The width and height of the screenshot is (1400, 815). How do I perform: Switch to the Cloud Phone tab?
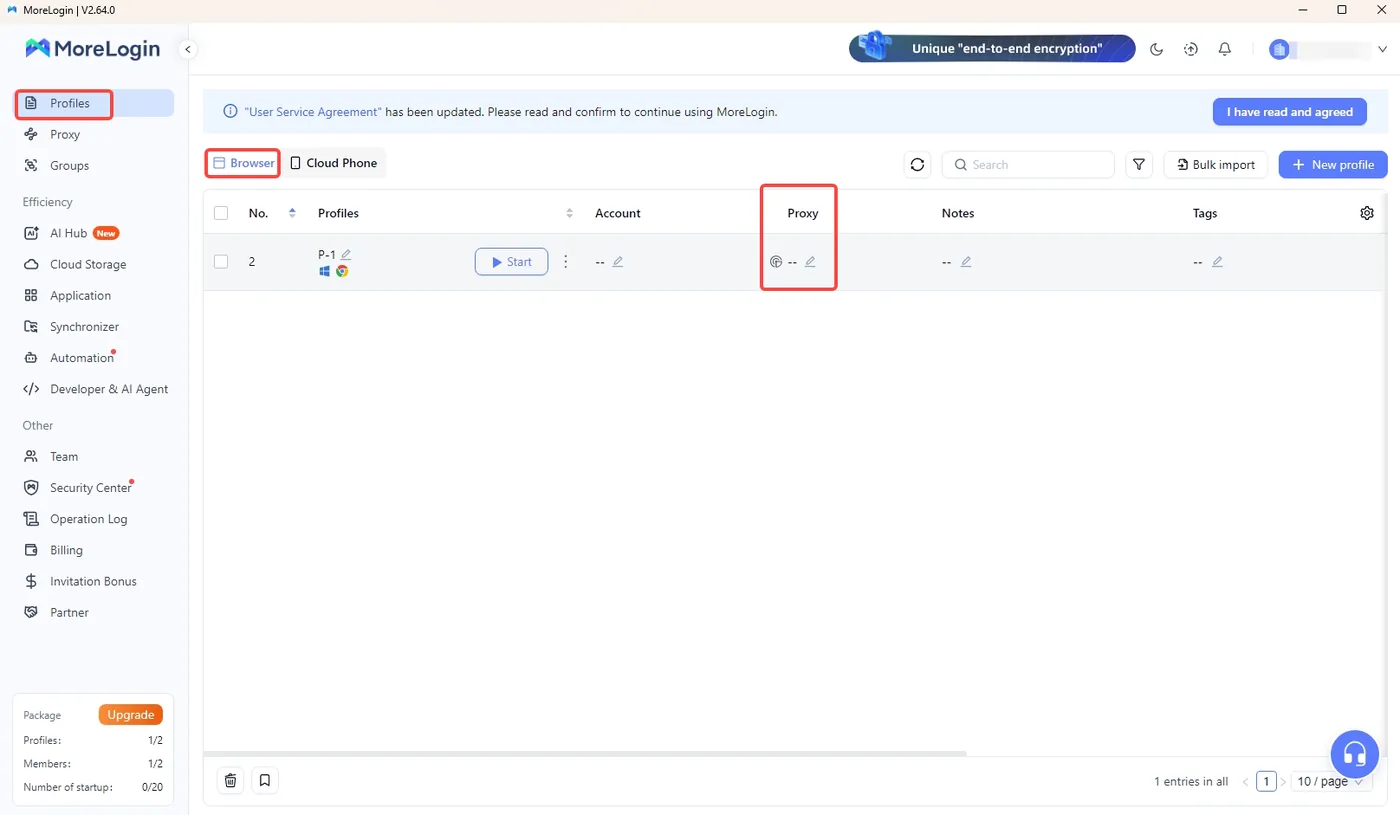(x=333, y=163)
